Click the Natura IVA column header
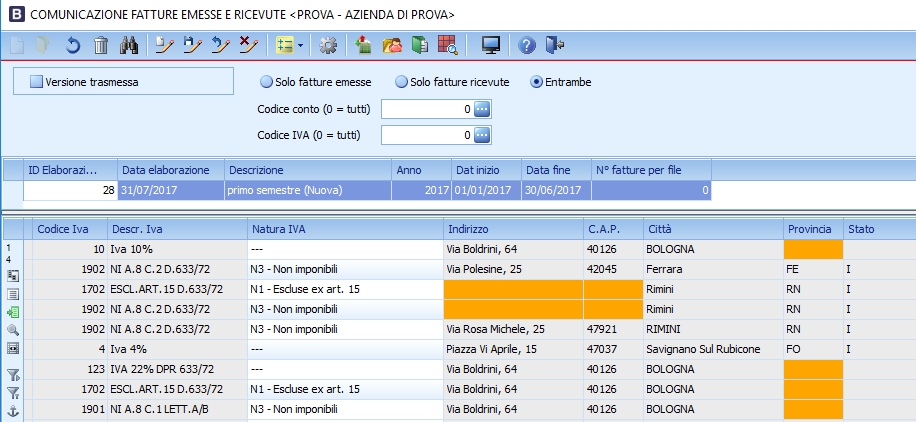The width and height of the screenshot is (916, 422). [345, 229]
